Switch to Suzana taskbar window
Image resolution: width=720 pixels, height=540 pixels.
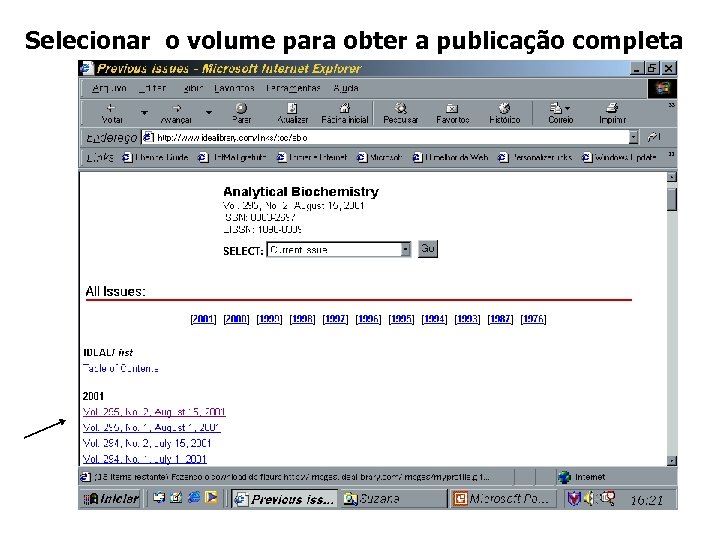[x=394, y=499]
